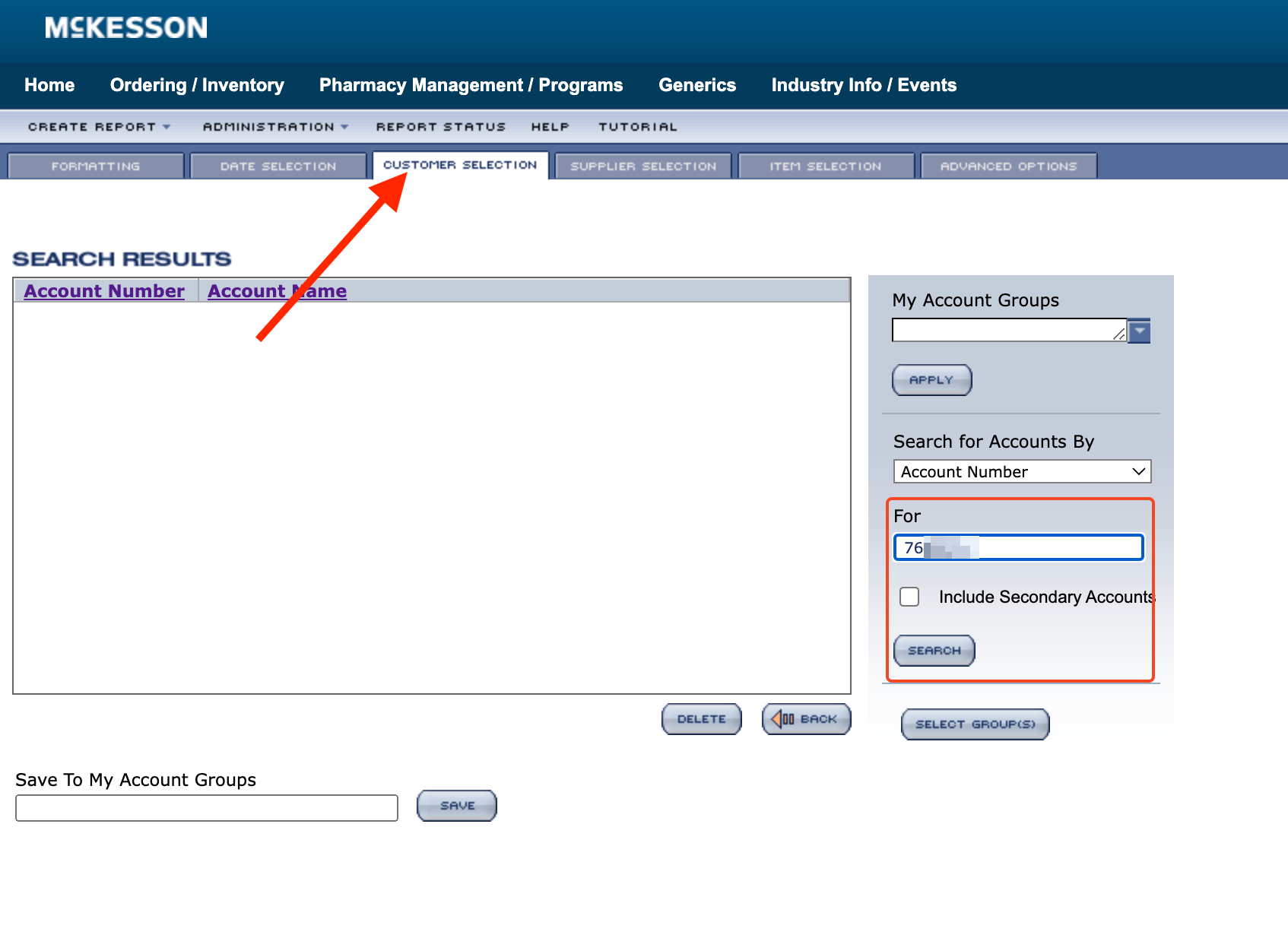Open the Pharmacy Management / Programs menu
This screenshot has height=938, width=1288.
tap(470, 85)
